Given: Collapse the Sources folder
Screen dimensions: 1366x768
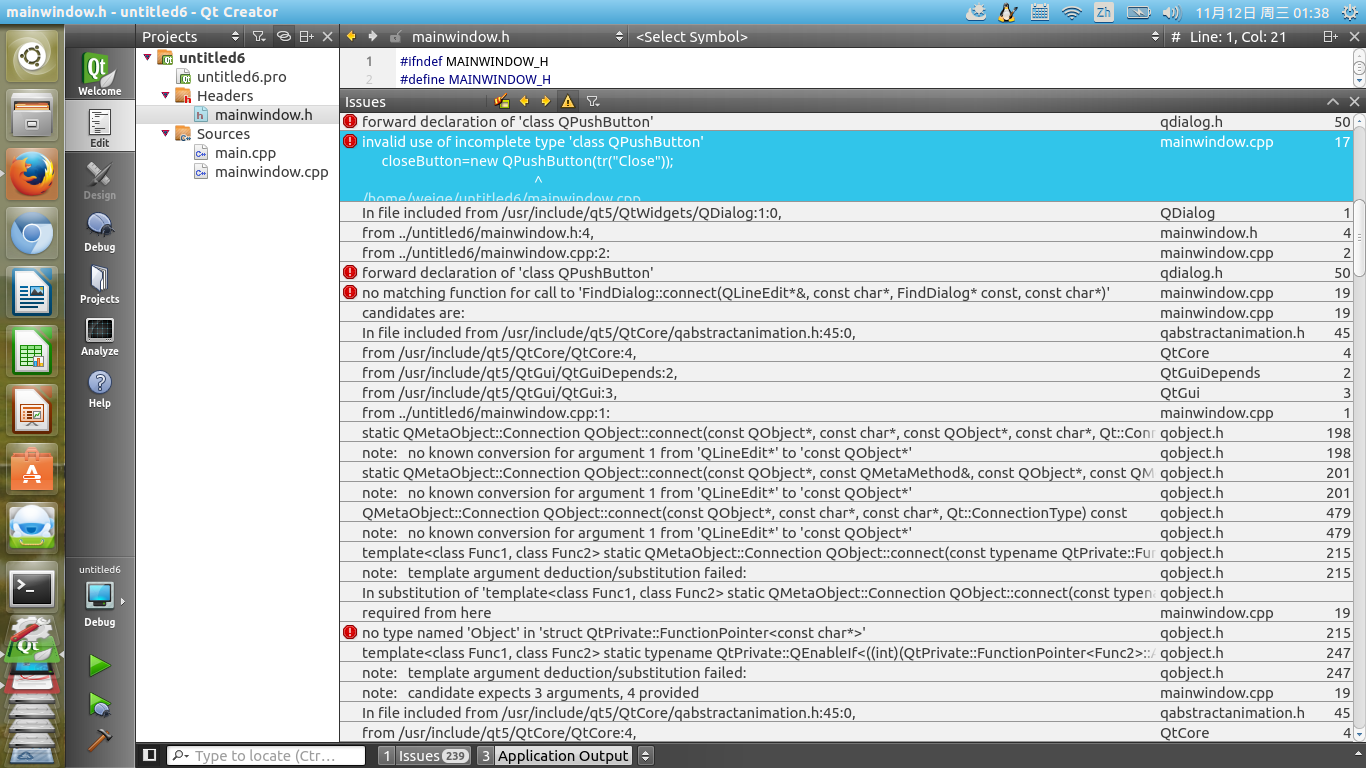Looking at the screenshot, I should [x=165, y=134].
